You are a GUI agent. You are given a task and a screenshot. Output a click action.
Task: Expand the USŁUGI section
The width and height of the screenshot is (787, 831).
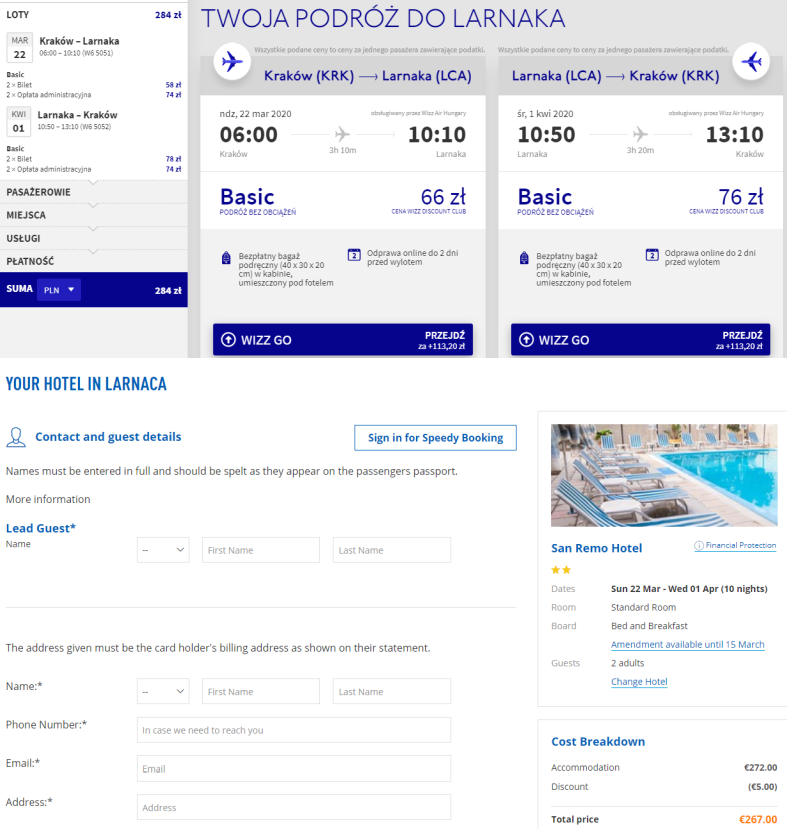(94, 238)
